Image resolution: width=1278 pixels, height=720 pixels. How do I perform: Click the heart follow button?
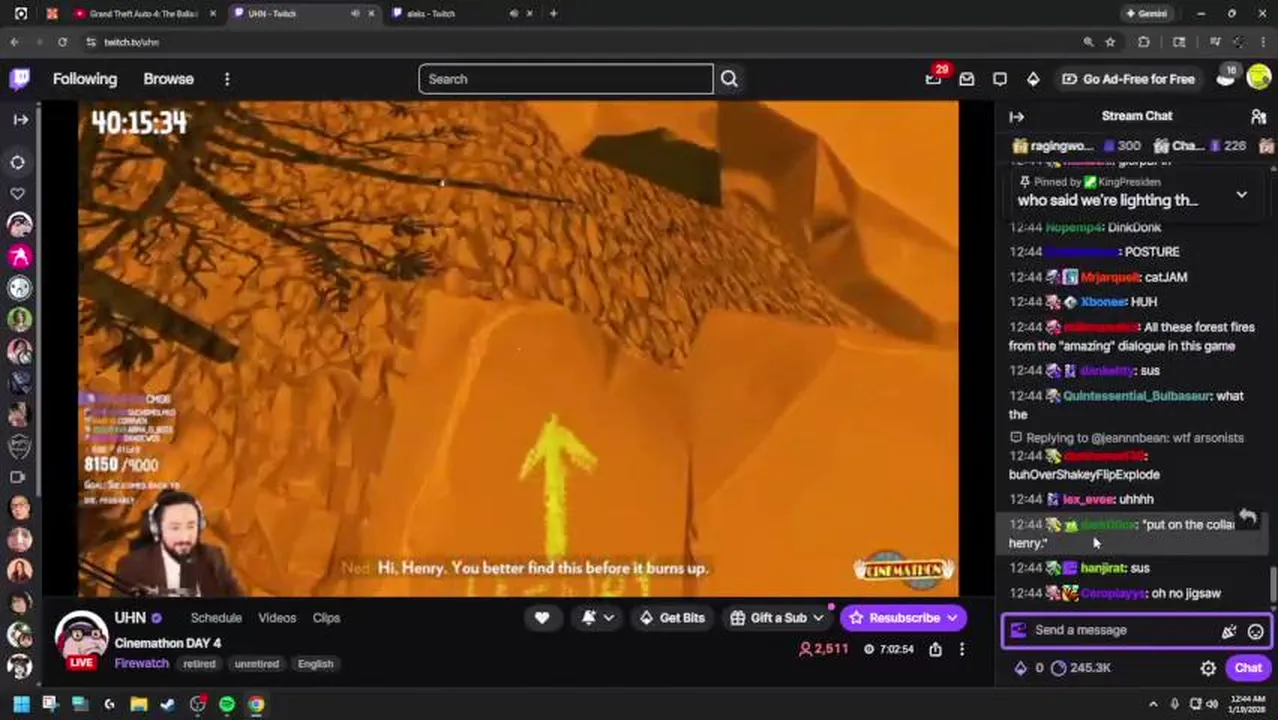tap(542, 618)
